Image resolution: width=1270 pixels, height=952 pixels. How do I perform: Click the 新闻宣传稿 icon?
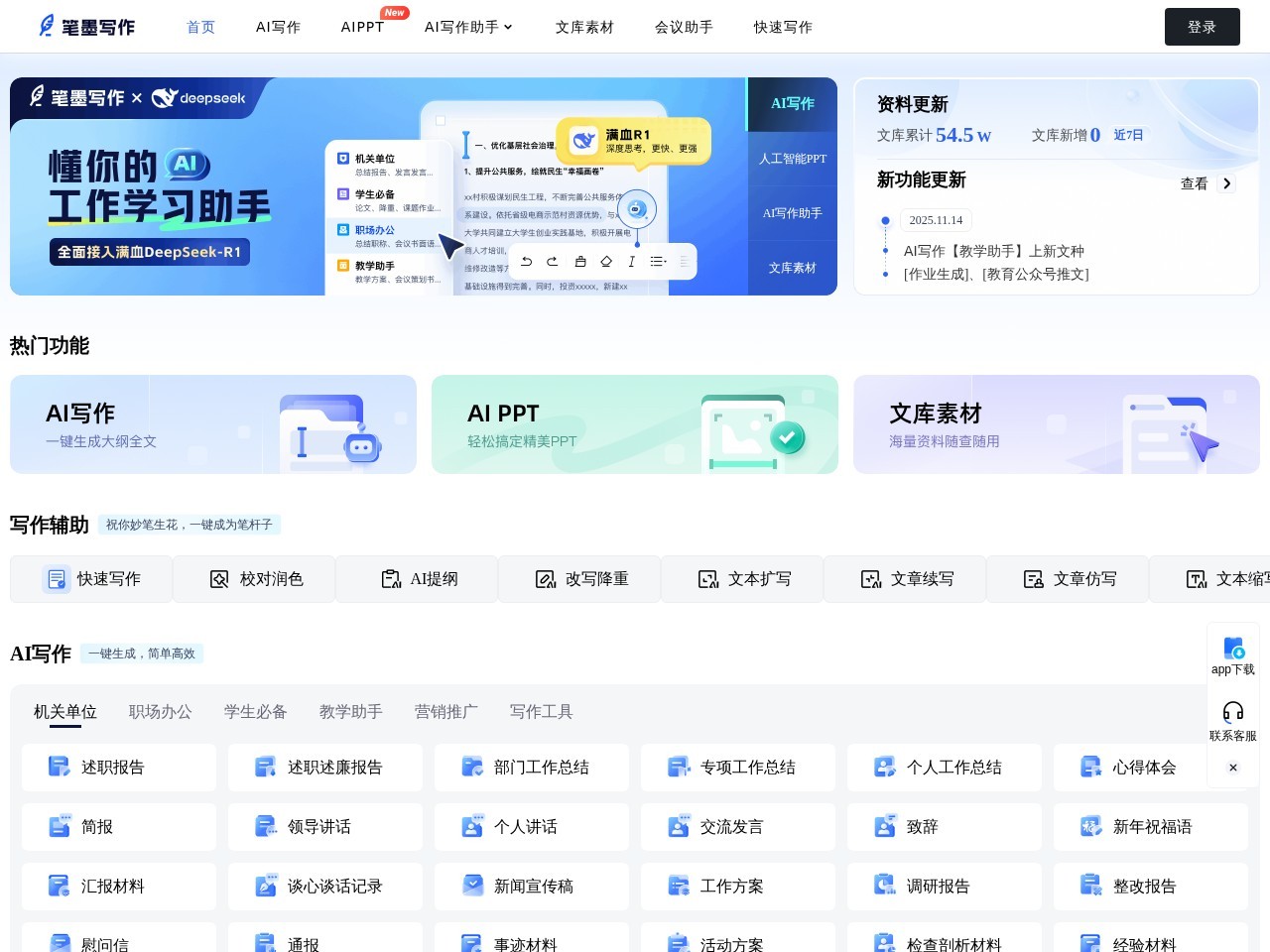pos(472,886)
